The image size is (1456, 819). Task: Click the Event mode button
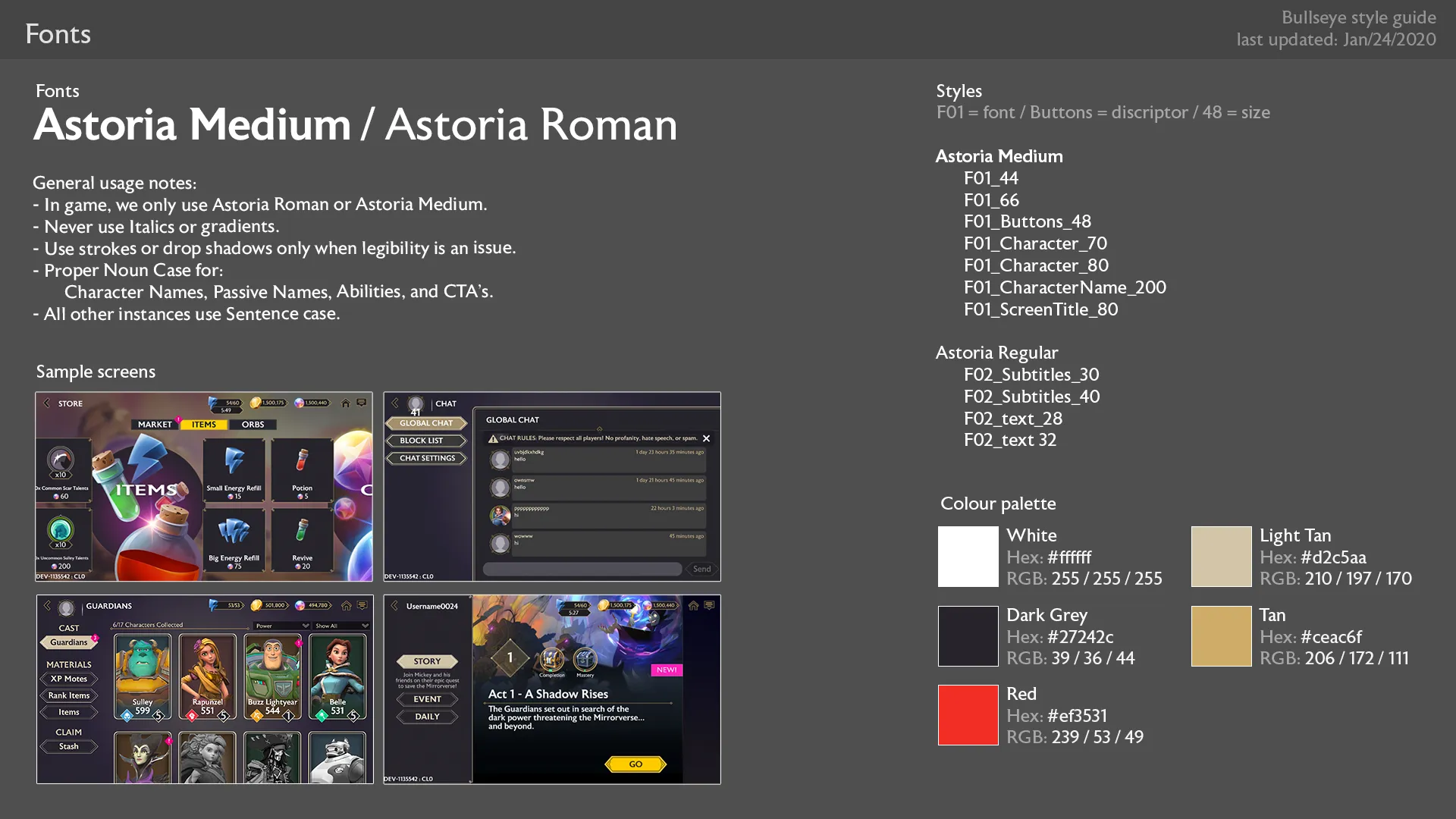click(427, 699)
